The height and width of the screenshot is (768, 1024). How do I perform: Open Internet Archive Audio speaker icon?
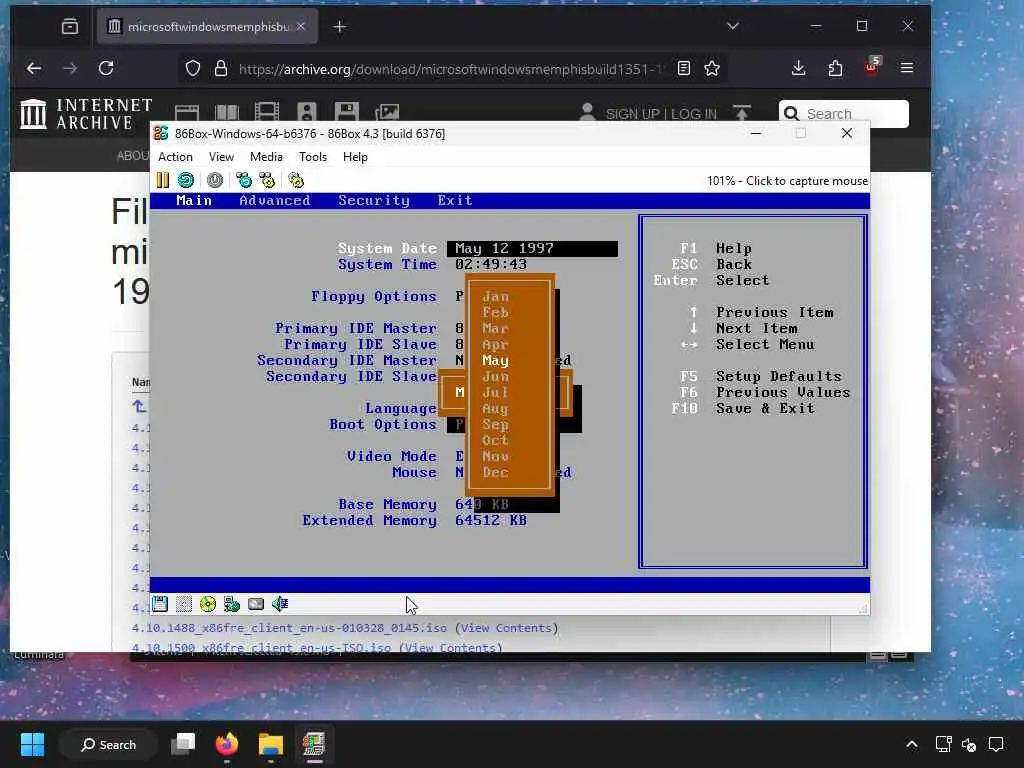coord(306,112)
